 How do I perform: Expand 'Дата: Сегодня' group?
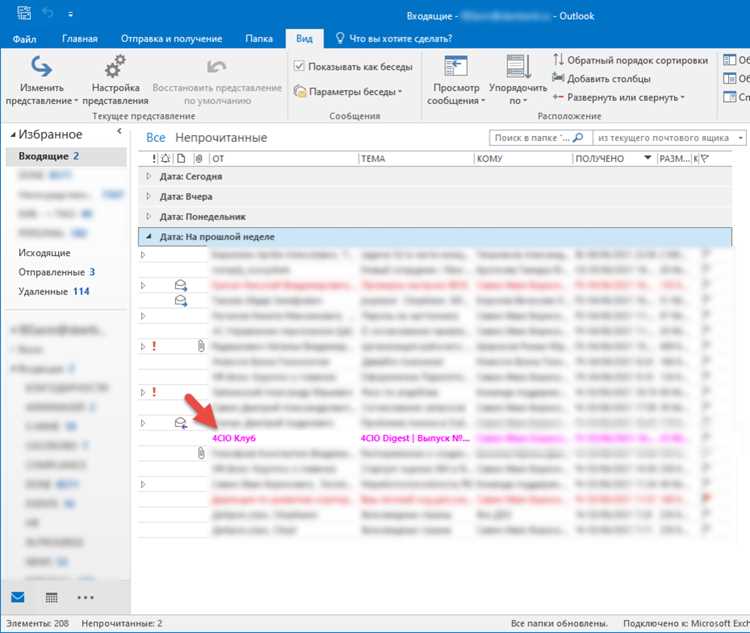pyautogui.click(x=148, y=176)
